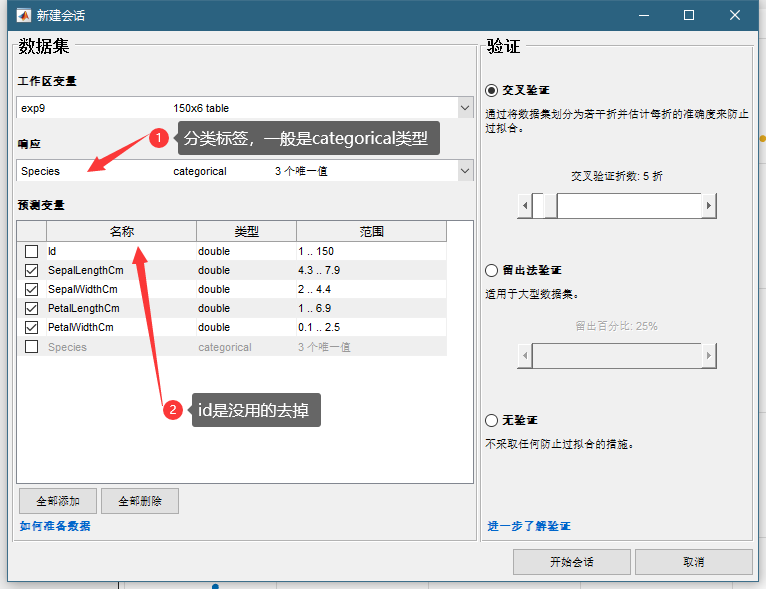Uncheck the PetalWidthCm predictor checkbox
Screen dimensions: 766x589
tap(32, 328)
